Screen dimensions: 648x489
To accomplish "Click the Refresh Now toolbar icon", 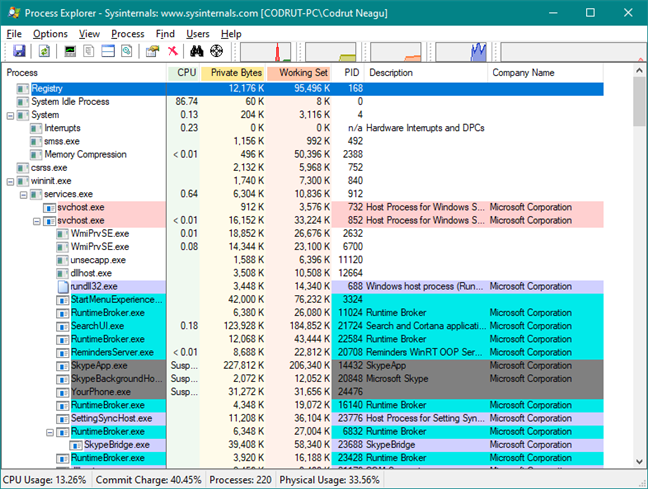I will pos(44,51).
